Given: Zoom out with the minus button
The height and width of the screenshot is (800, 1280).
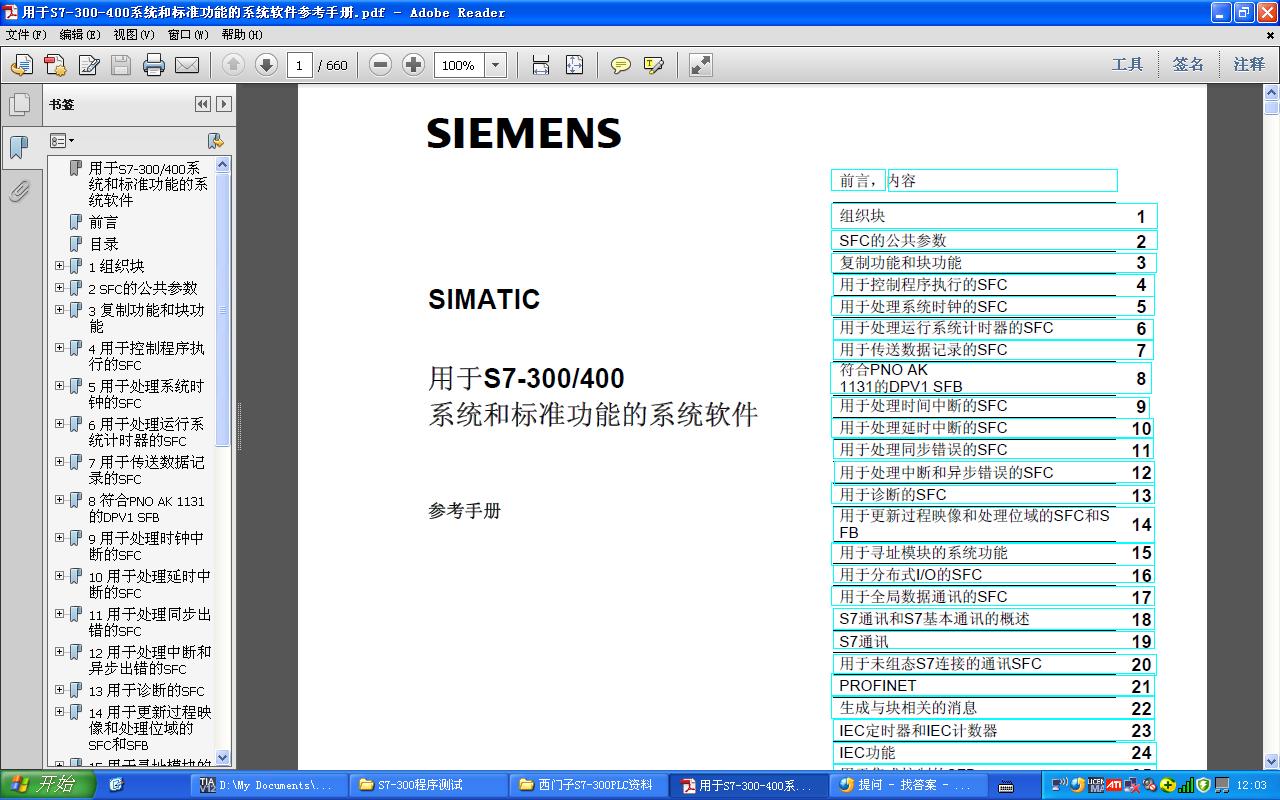Looking at the screenshot, I should pos(380,65).
